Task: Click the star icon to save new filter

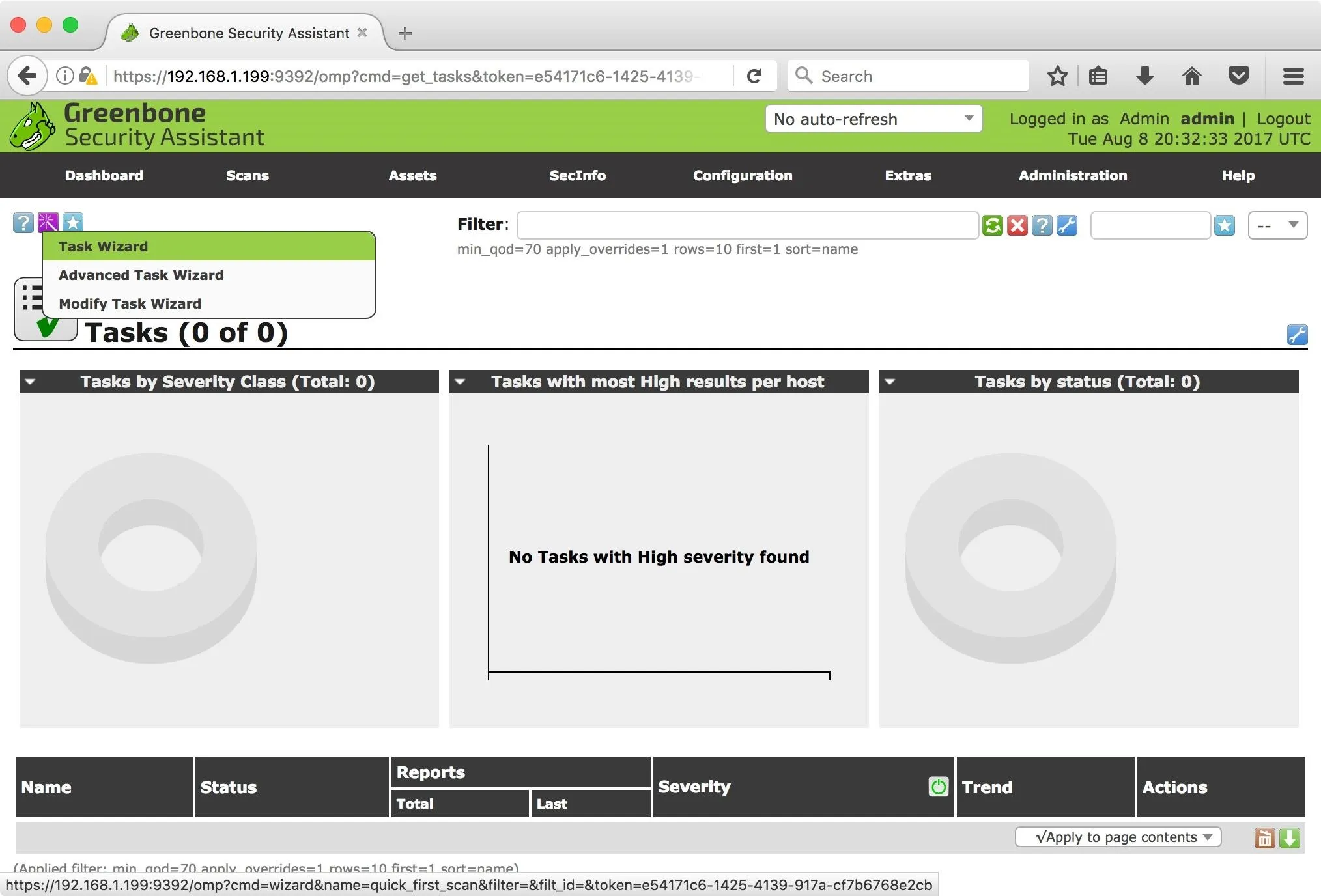Action: pos(1225,225)
